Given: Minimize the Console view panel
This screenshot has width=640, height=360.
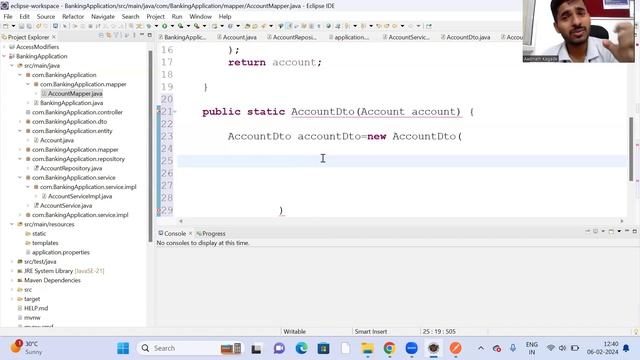Looking at the screenshot, I should [x=627, y=231].
